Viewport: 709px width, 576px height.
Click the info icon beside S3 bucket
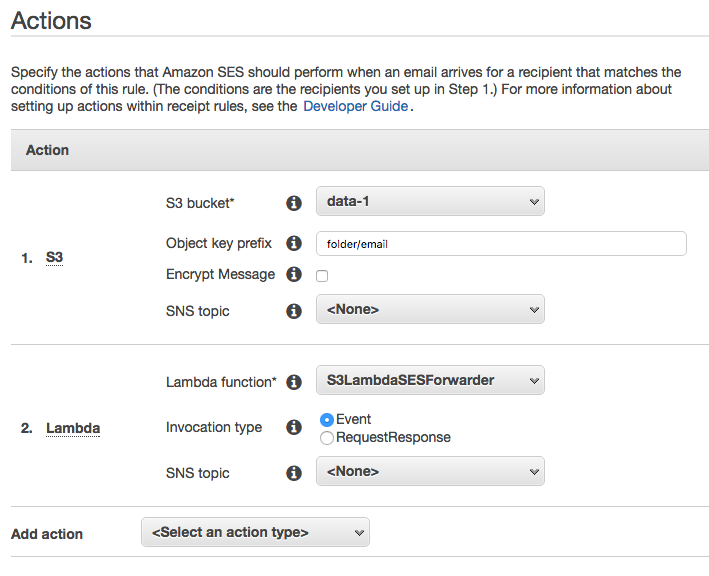point(294,203)
